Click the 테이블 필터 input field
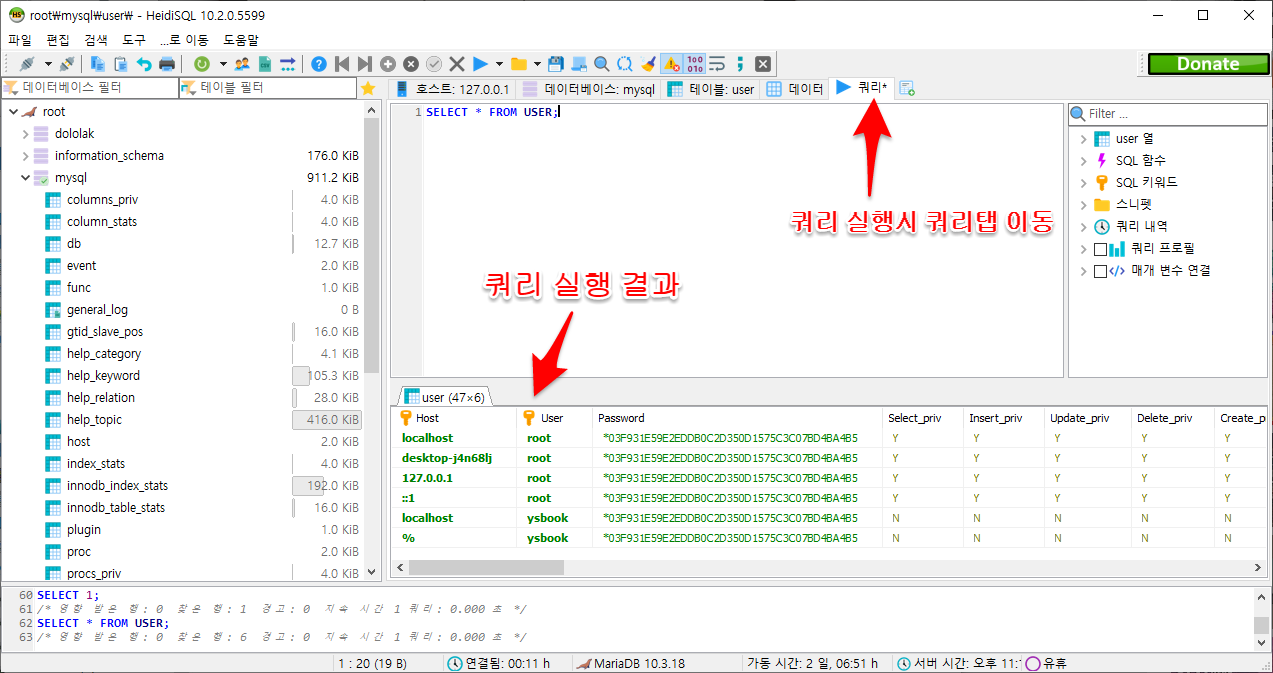Viewport: 1273px width, 673px height. [268, 88]
